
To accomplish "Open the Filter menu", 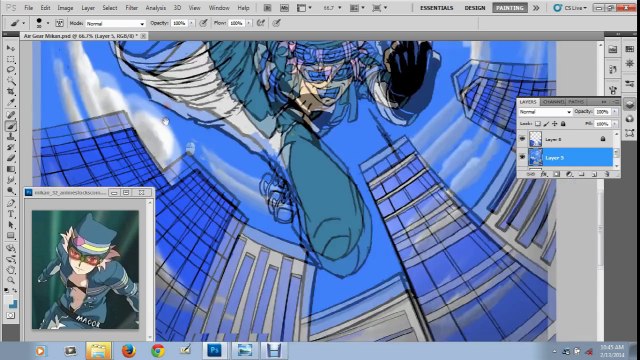I will pyautogui.click(x=131, y=8).
